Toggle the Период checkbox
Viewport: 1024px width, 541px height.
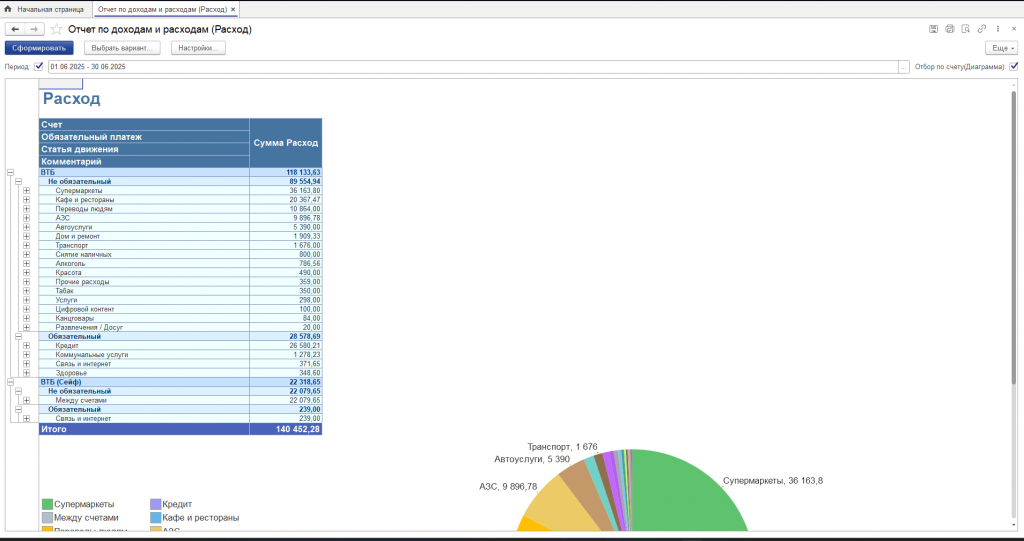point(39,66)
